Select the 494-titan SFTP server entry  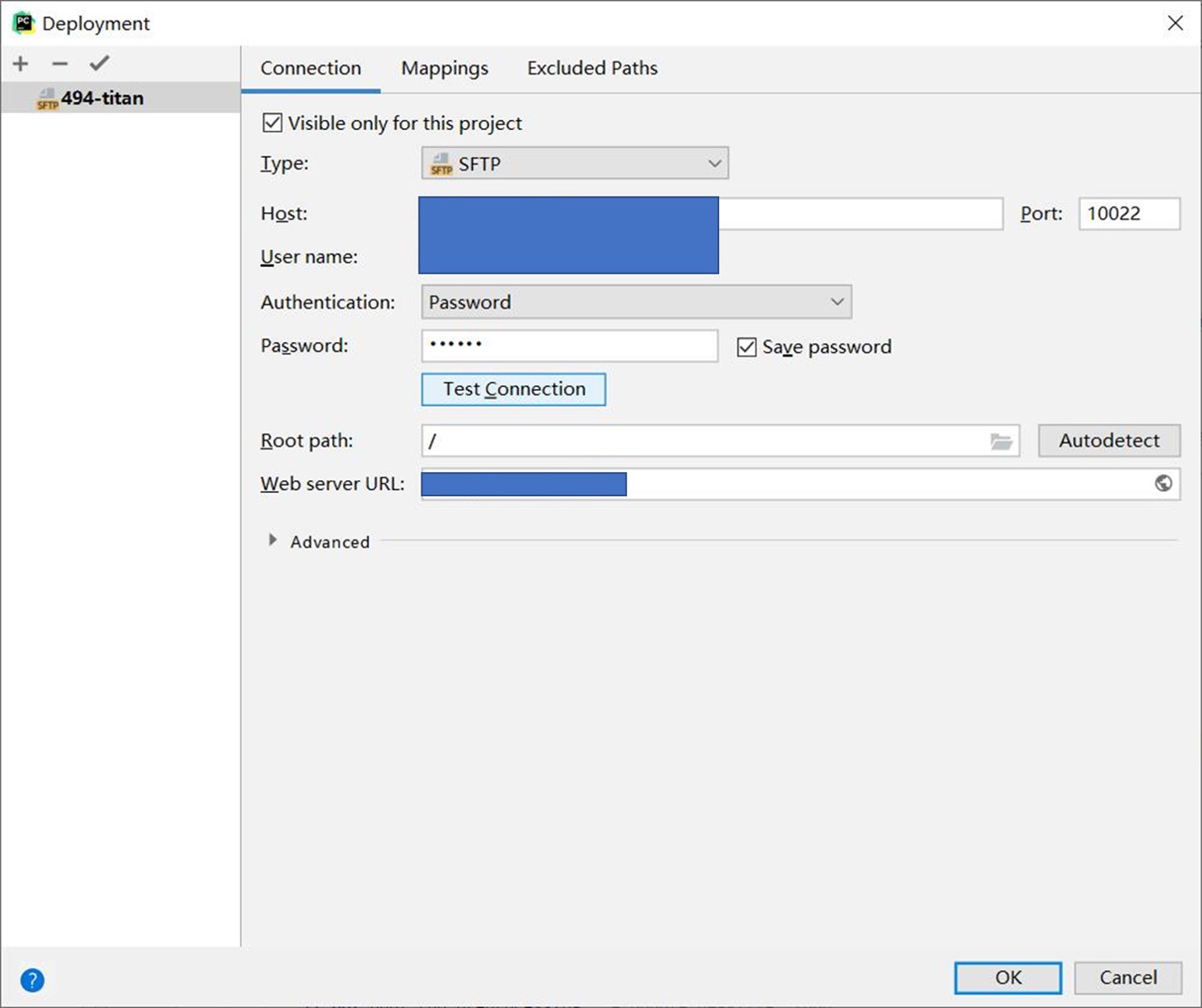point(121,97)
